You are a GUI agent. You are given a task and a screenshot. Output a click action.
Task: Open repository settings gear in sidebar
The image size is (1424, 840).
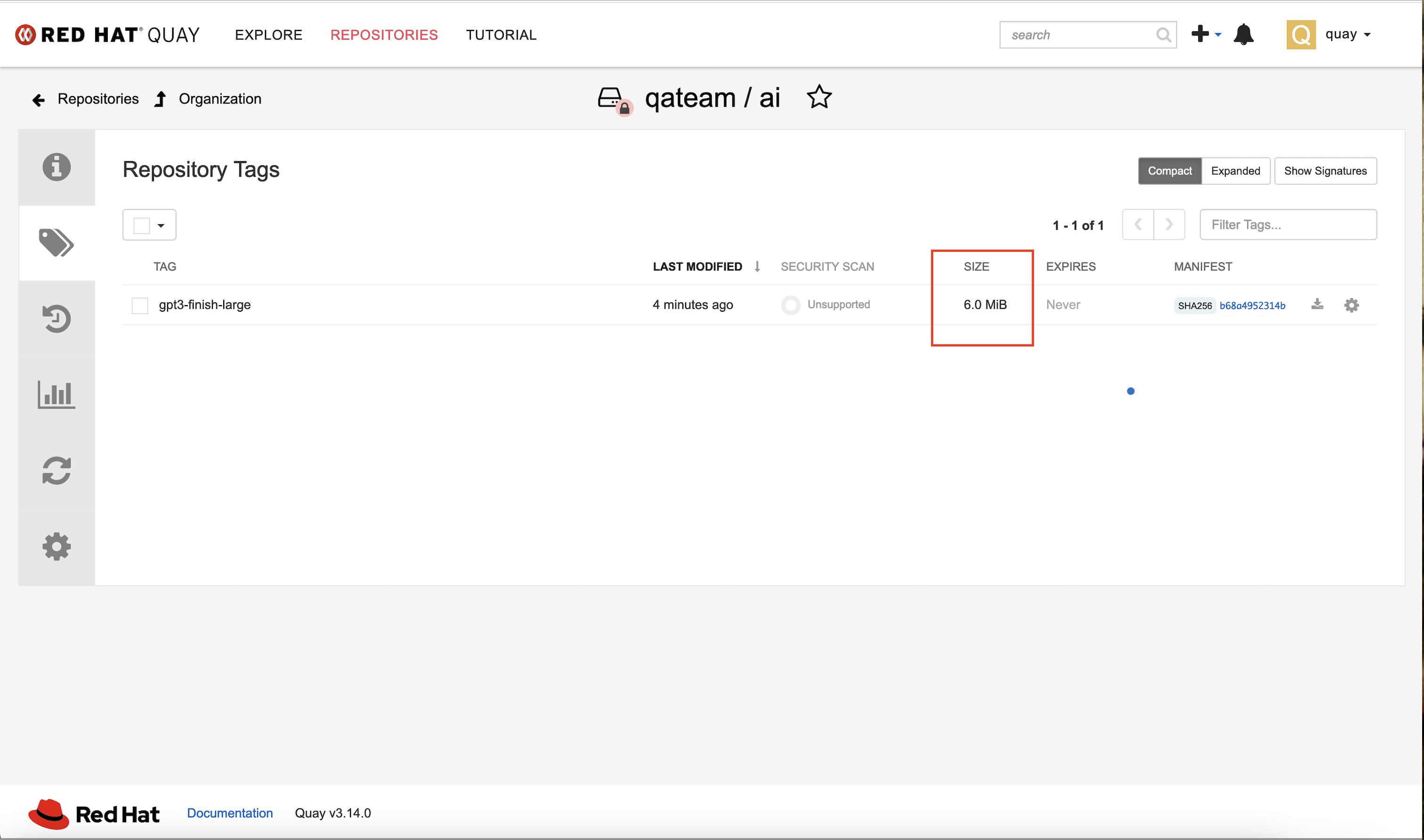click(x=56, y=546)
